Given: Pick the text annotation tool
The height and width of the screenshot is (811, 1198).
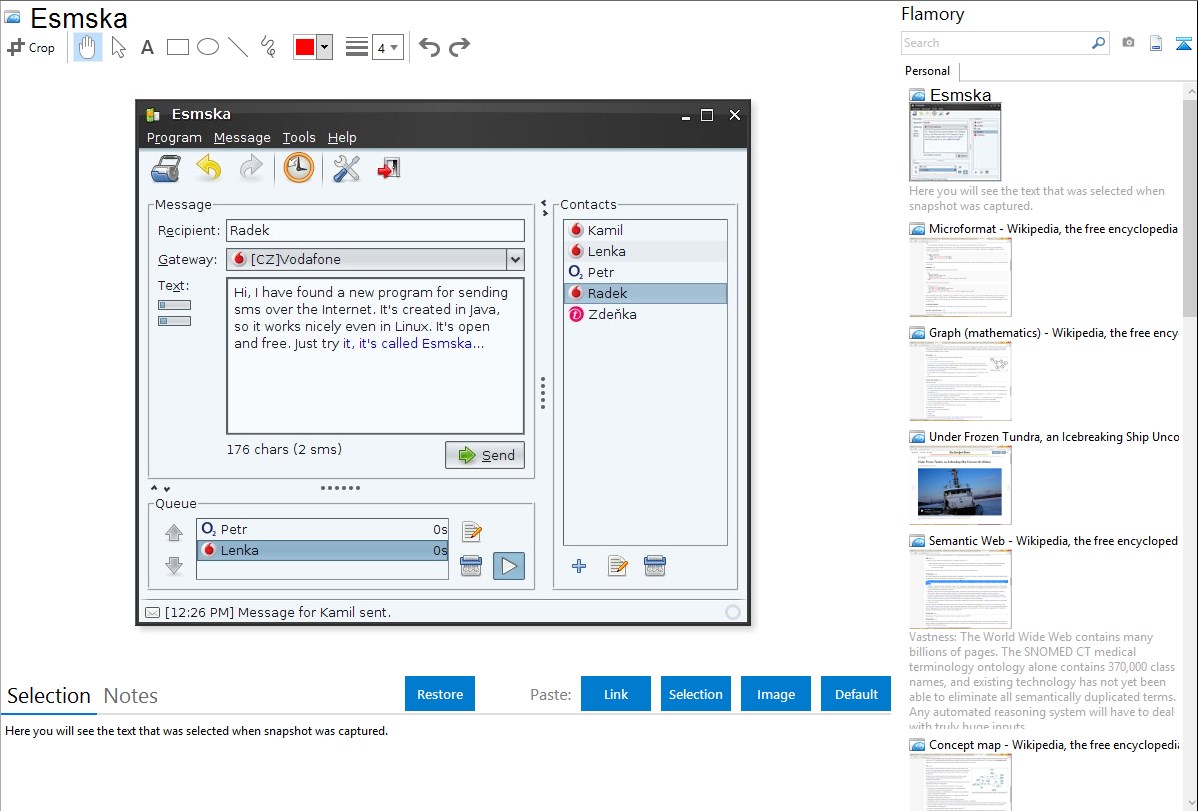Looking at the screenshot, I should [147, 47].
